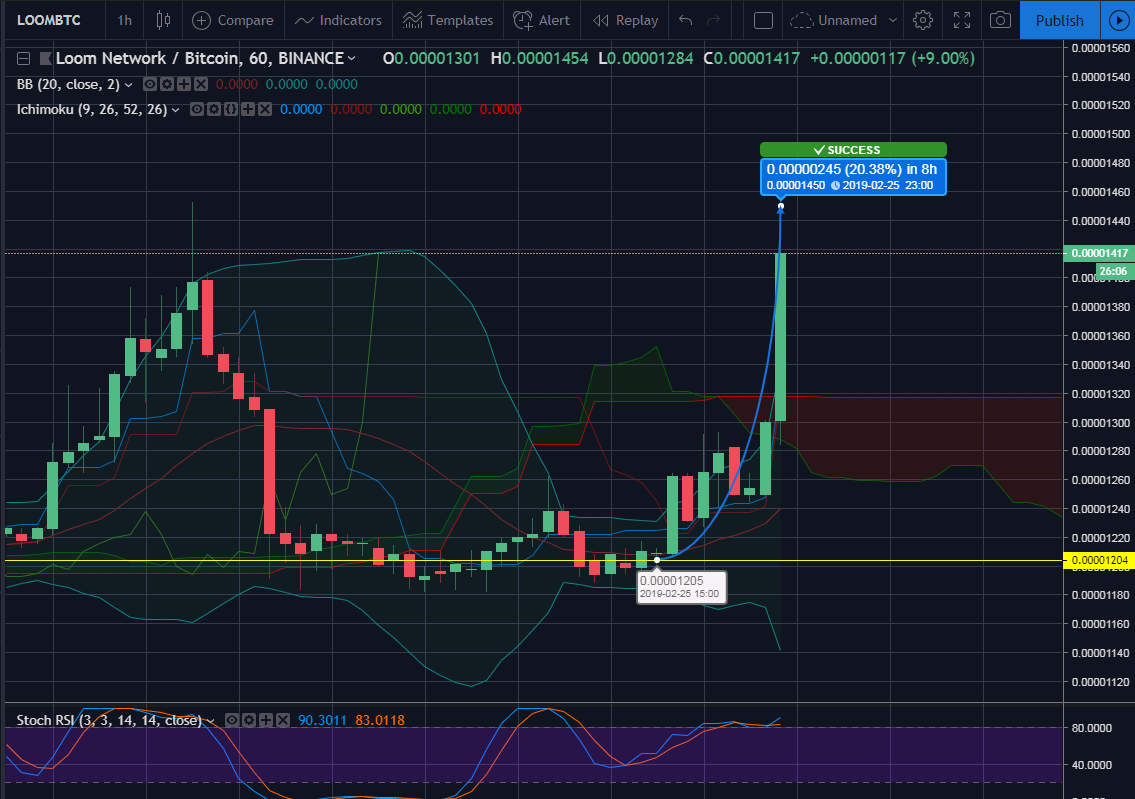Open the chart layout selector square
This screenshot has width=1135, height=799.
pos(763,20)
